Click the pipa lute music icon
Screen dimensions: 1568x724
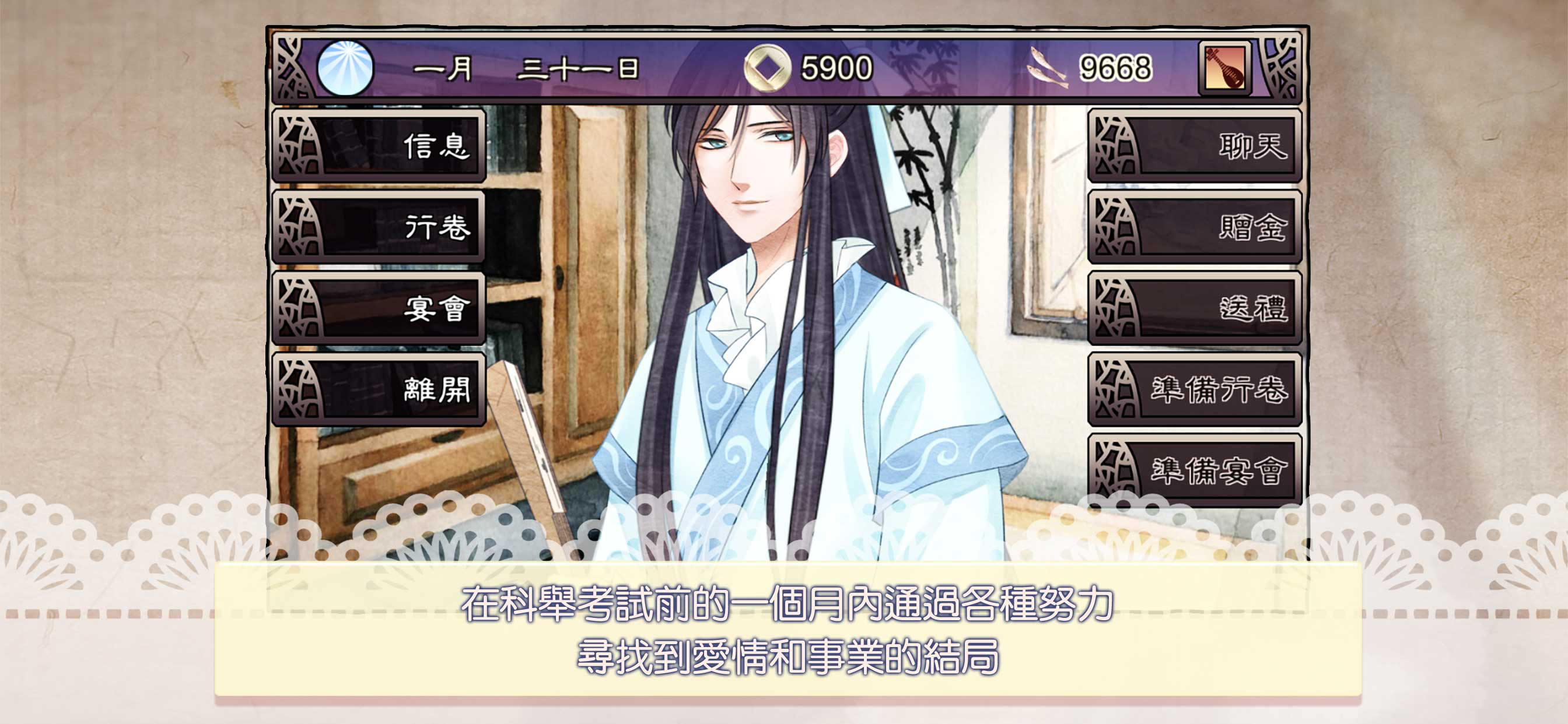(1224, 68)
